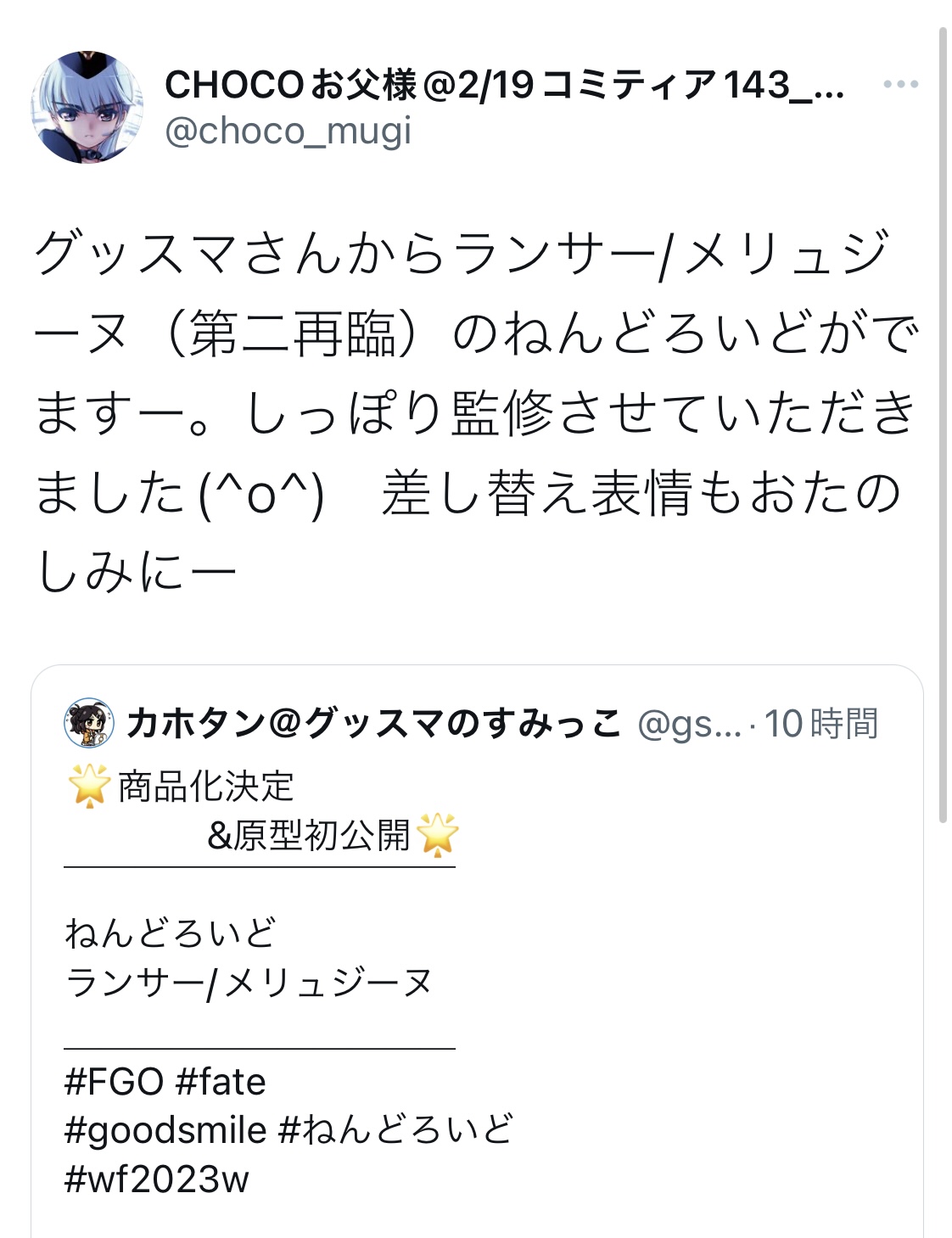Click the CHOCO お父様 display name

point(504,85)
